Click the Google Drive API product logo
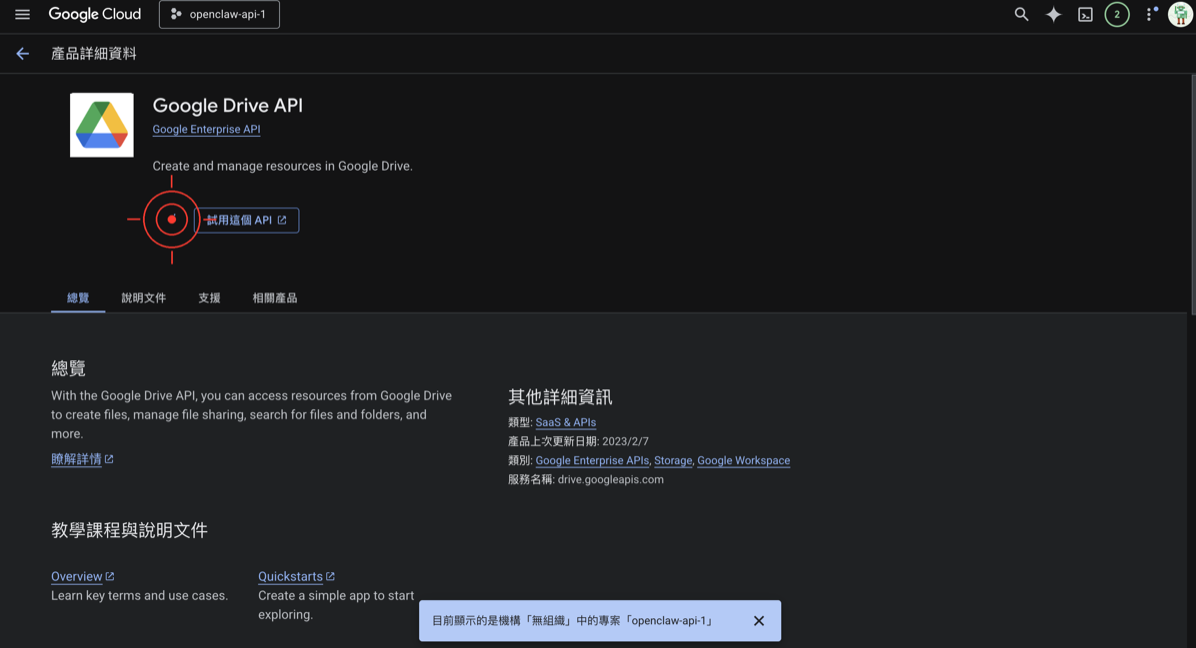Viewport: 1196px width, 648px height. click(x=101, y=124)
